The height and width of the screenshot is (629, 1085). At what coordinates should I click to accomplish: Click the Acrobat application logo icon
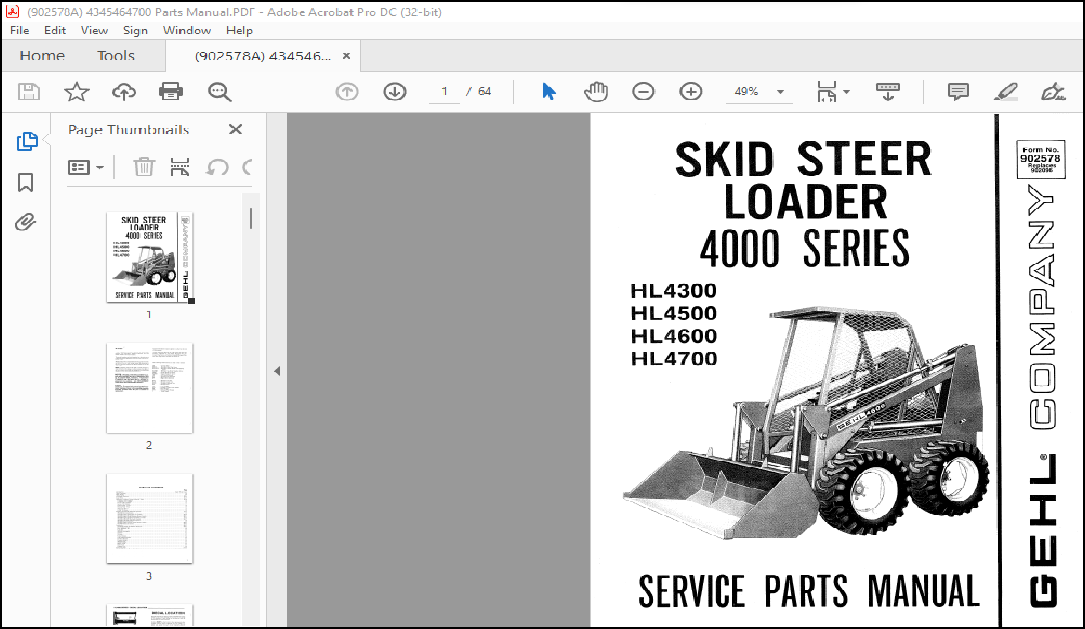[12, 11]
